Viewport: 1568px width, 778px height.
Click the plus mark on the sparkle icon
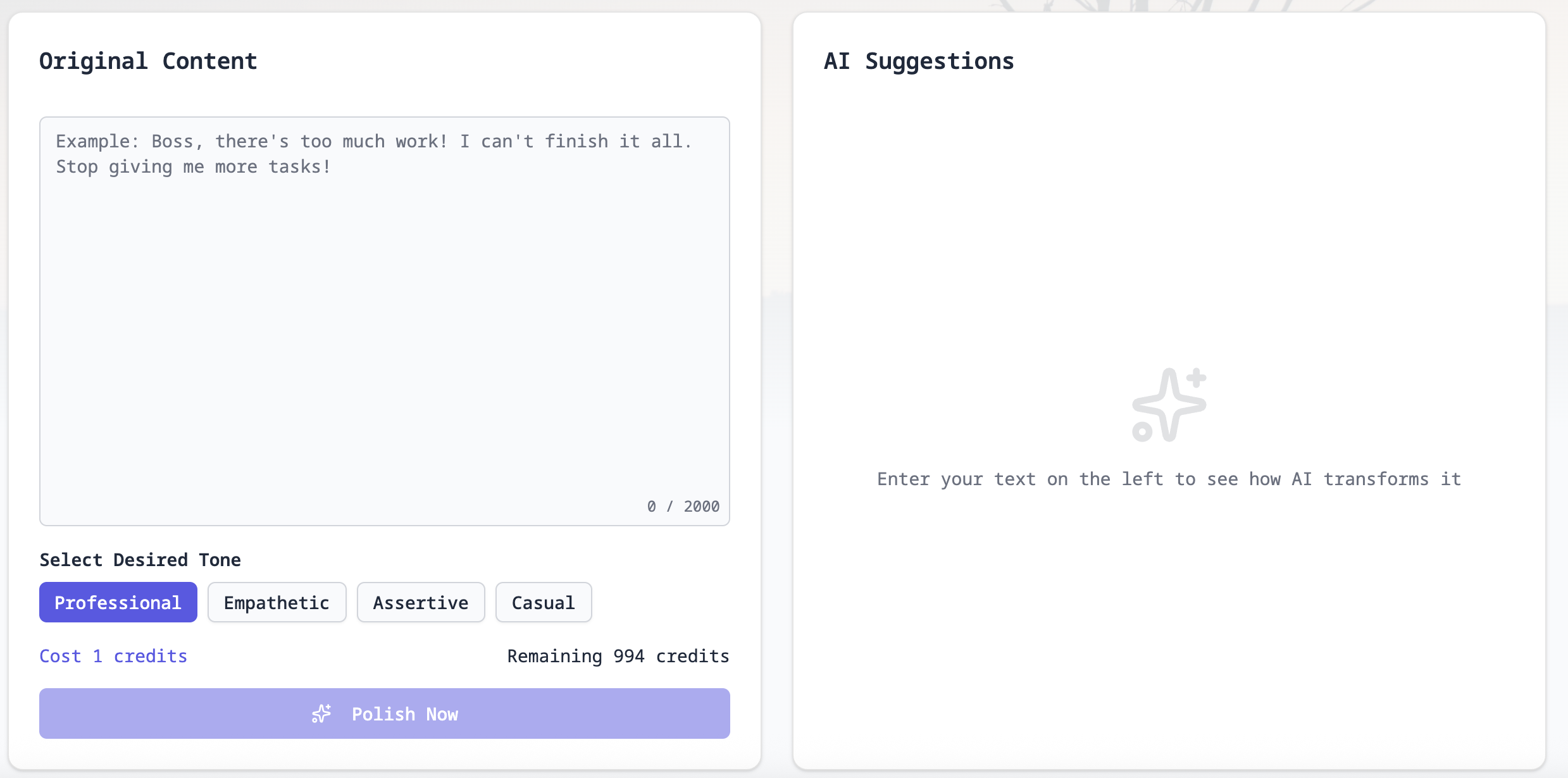1196,377
